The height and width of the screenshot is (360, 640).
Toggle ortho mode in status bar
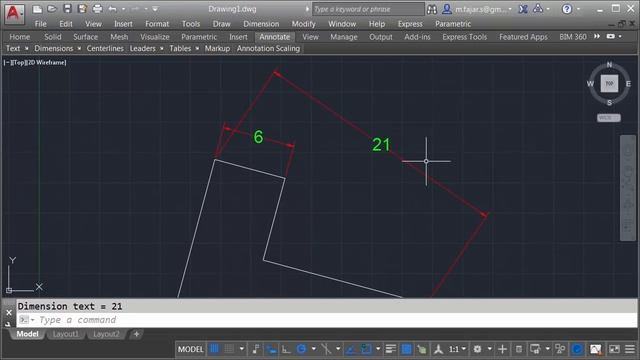[x=286, y=349]
